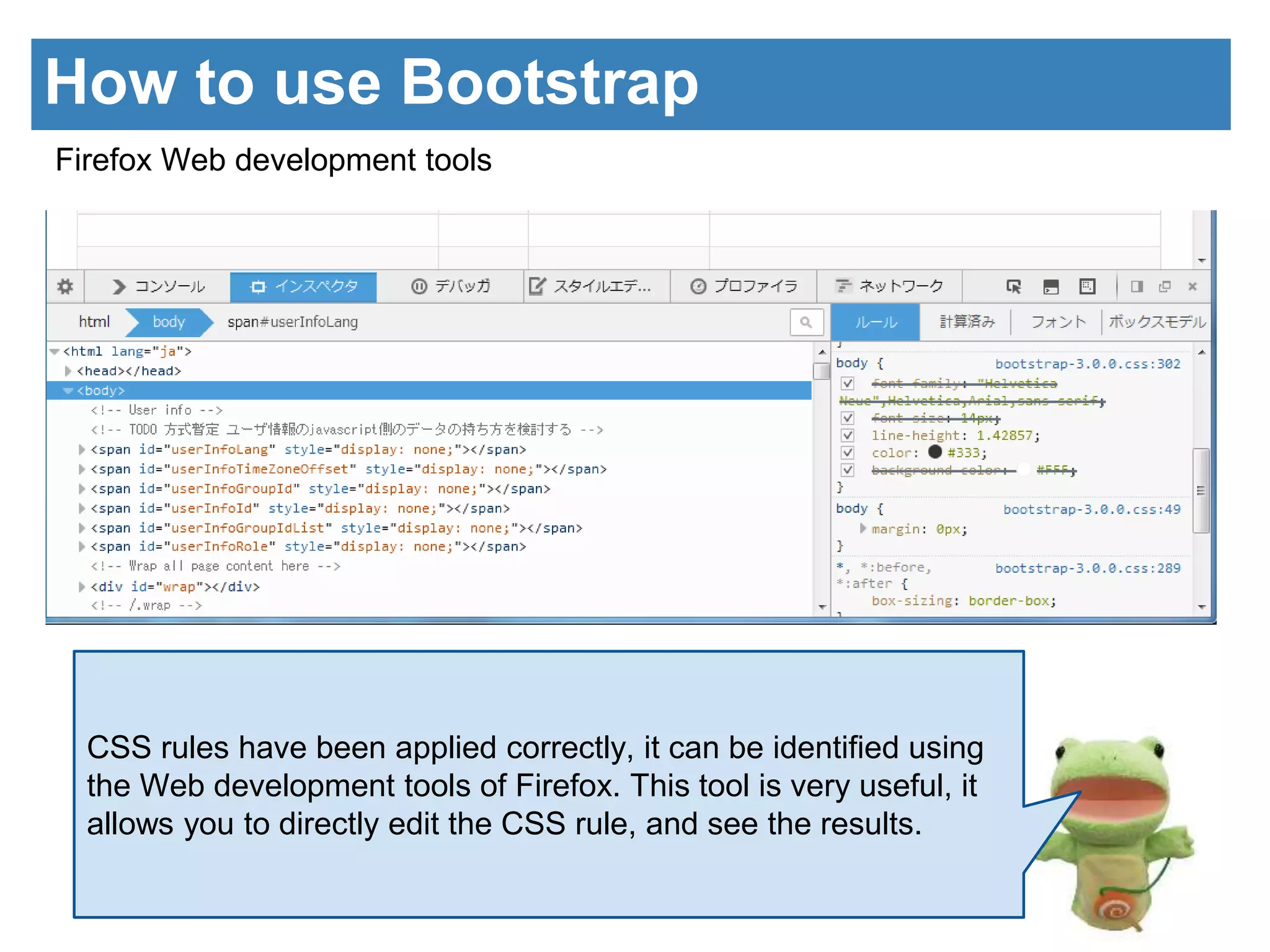Image resolution: width=1270 pixels, height=952 pixels.
Task: Disable the line-height property checkbox
Action: pos(848,436)
